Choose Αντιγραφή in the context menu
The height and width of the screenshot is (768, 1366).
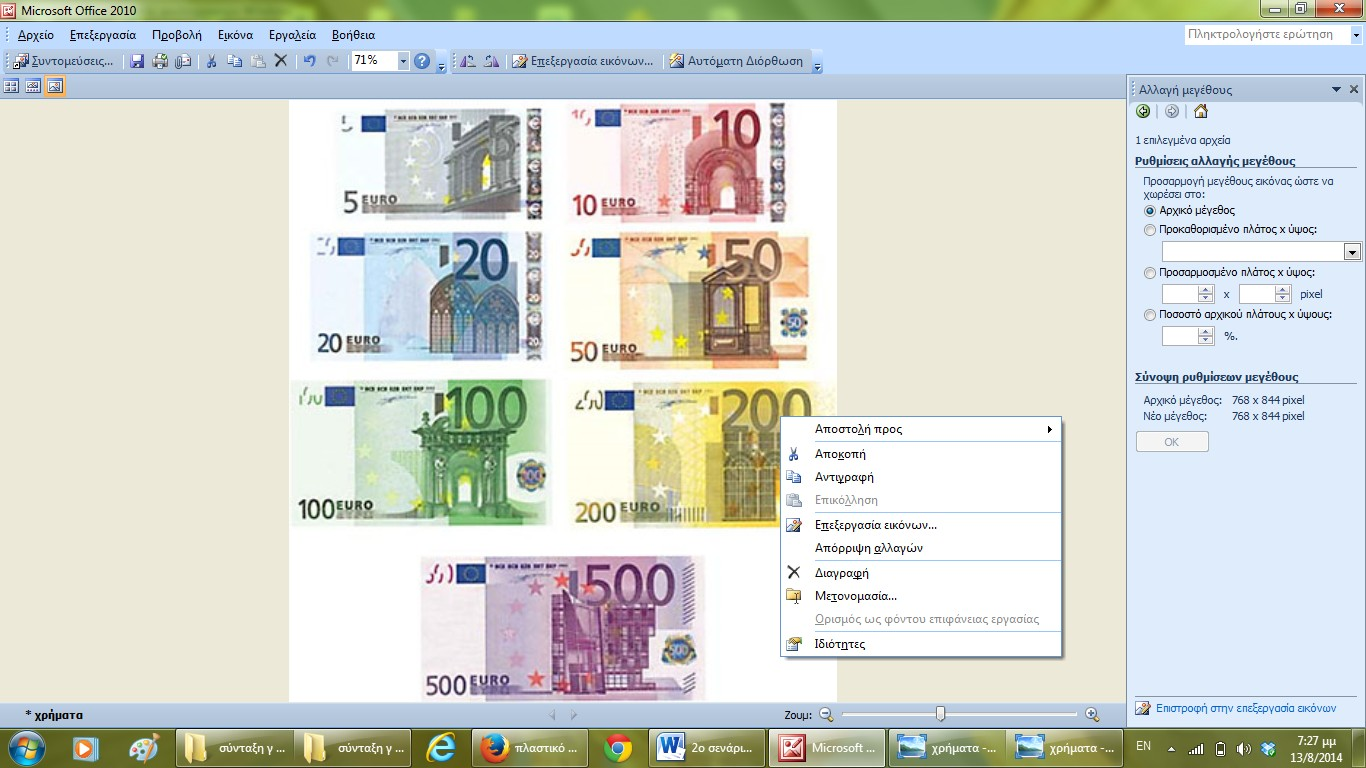[x=921, y=477]
